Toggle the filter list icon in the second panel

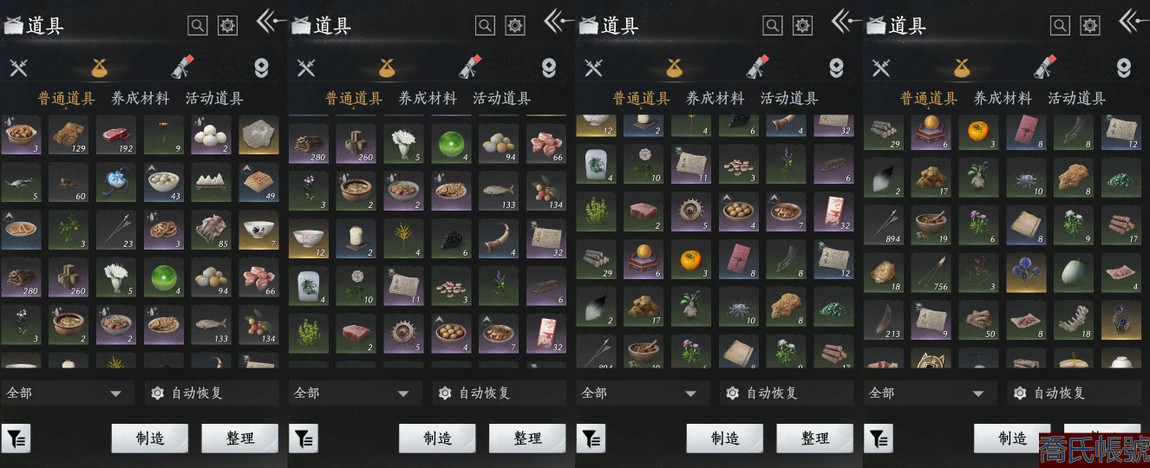coord(303,439)
